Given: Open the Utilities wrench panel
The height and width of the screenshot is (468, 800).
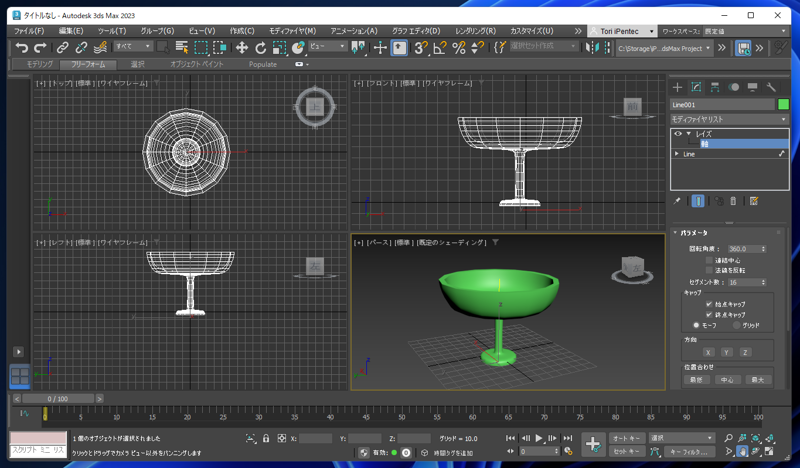Looking at the screenshot, I should click(x=771, y=87).
